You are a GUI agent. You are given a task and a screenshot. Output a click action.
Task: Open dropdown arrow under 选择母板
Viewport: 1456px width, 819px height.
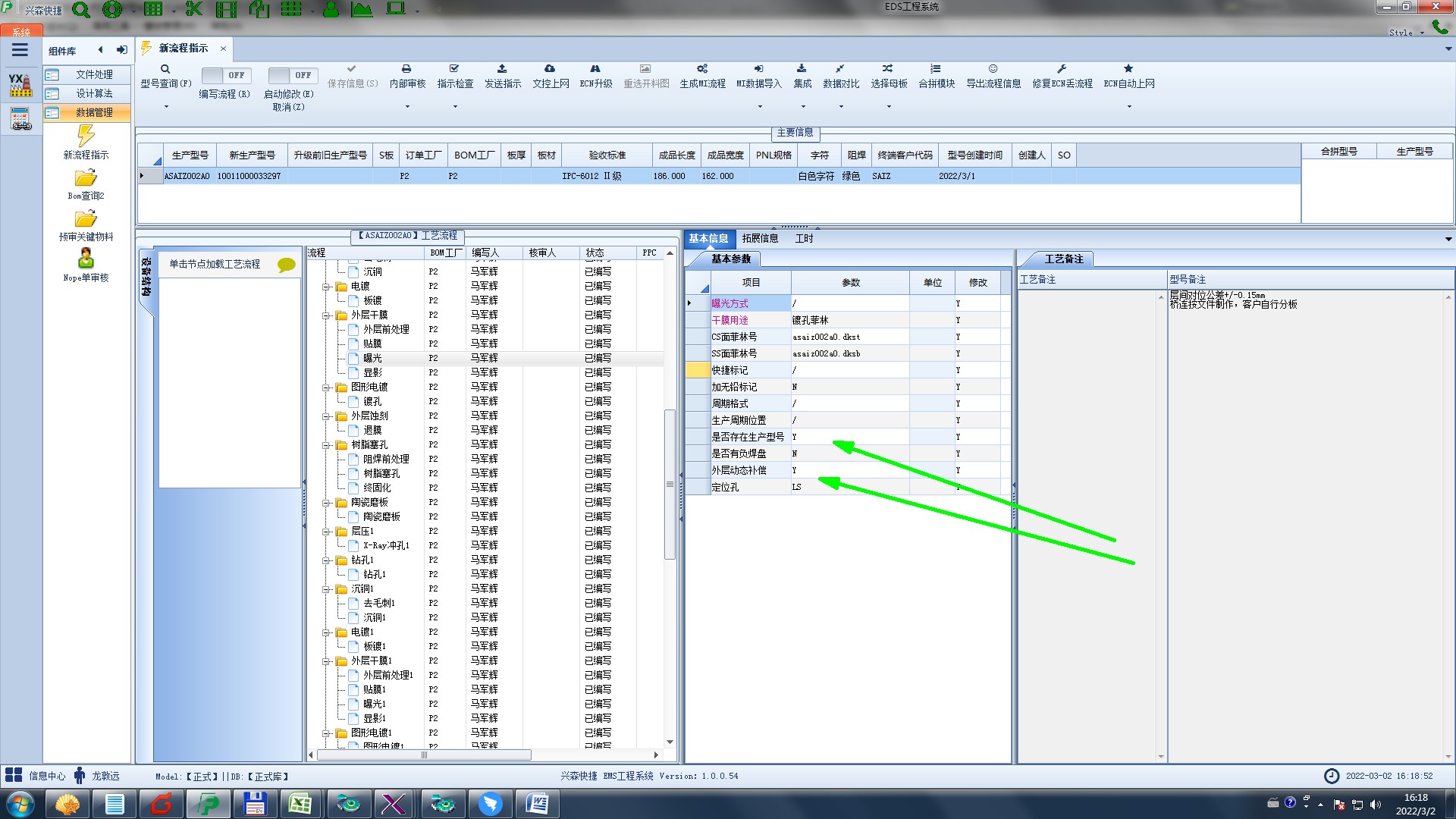click(x=889, y=106)
